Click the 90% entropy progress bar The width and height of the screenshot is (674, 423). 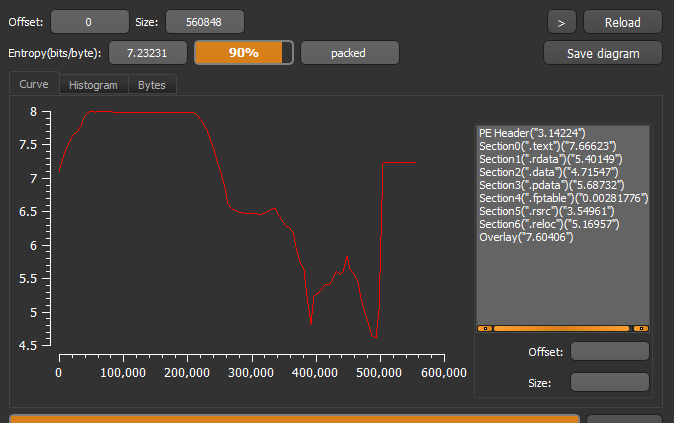coord(244,53)
